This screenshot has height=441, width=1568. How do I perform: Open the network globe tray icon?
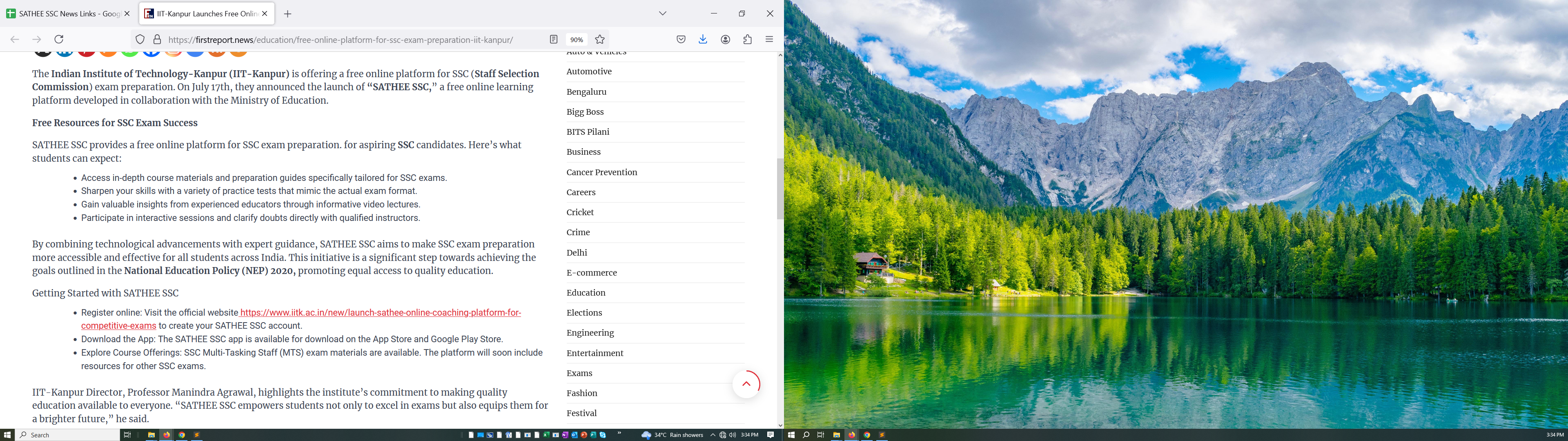click(722, 435)
